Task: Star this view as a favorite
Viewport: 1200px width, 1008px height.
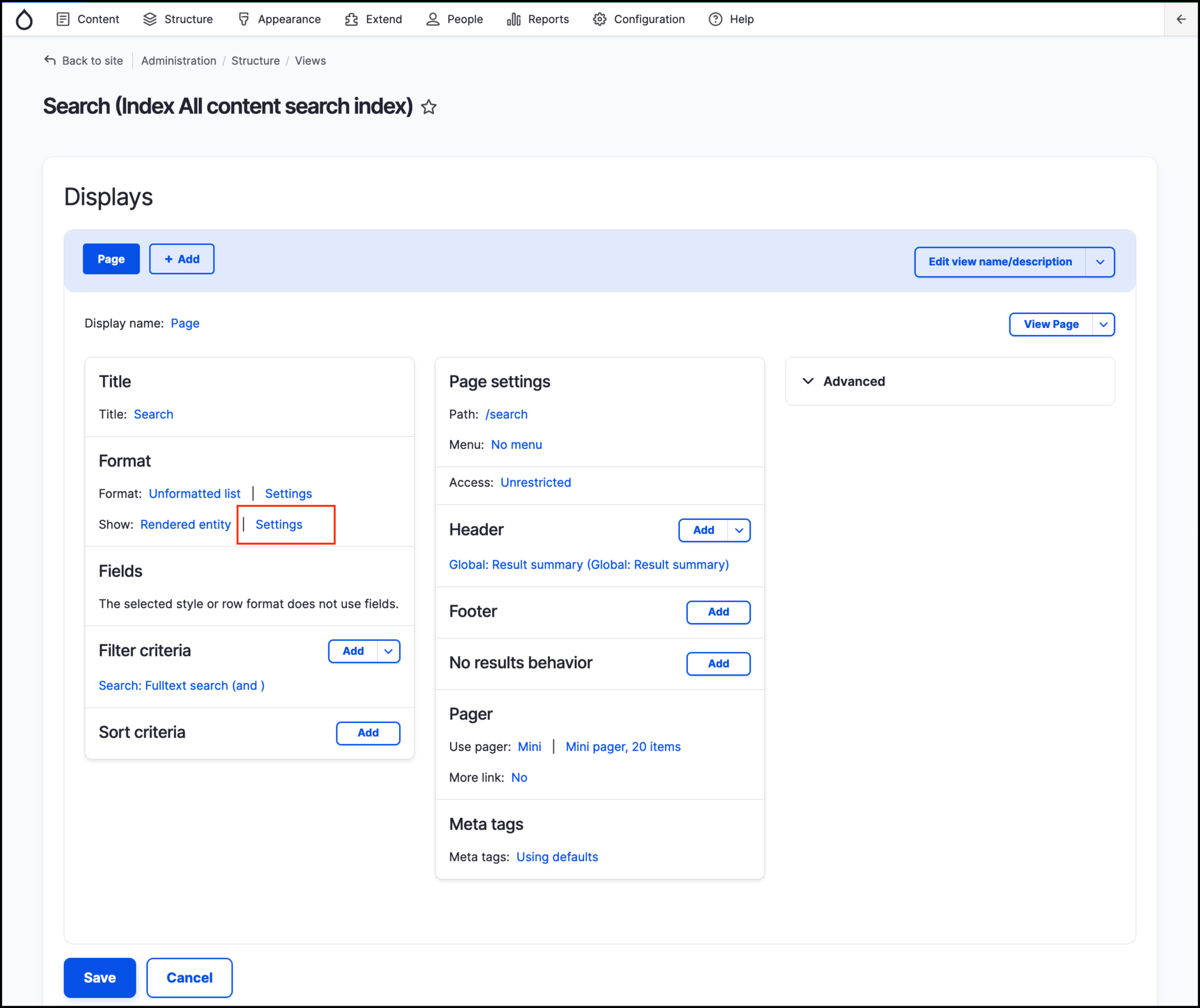Action: [429, 106]
